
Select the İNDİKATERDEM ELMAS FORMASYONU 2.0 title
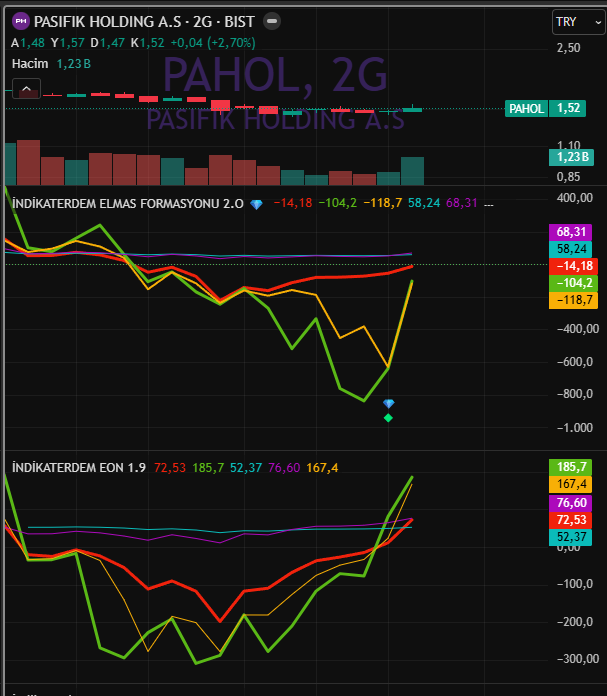point(128,204)
